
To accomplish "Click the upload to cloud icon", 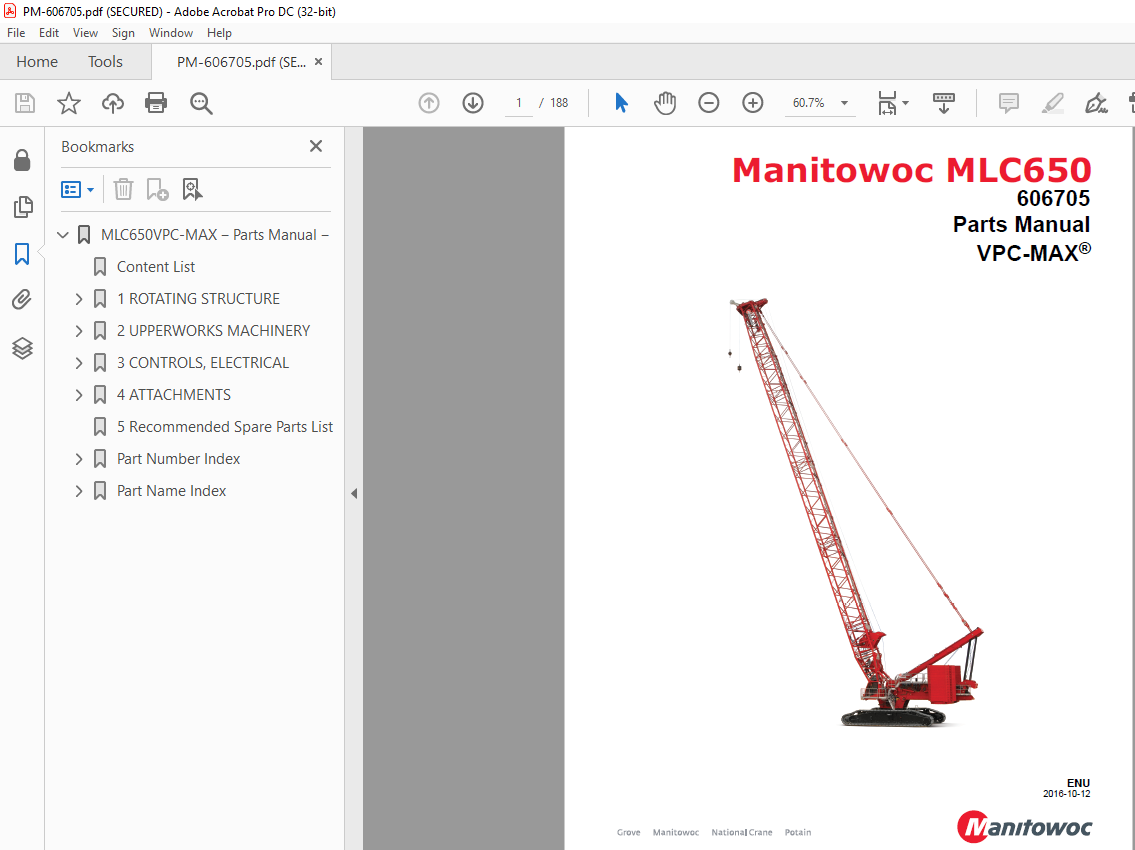I will coord(112,103).
